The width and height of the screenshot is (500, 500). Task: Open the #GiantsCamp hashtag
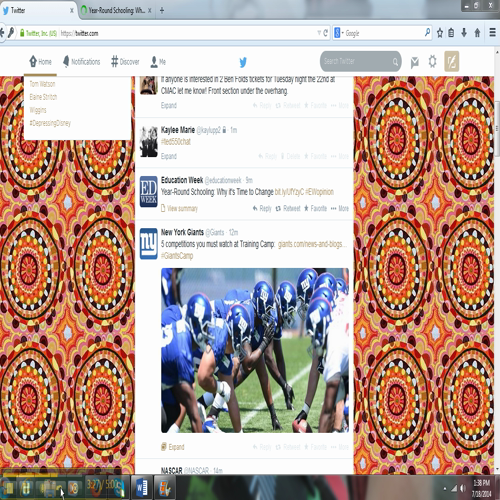point(177,256)
